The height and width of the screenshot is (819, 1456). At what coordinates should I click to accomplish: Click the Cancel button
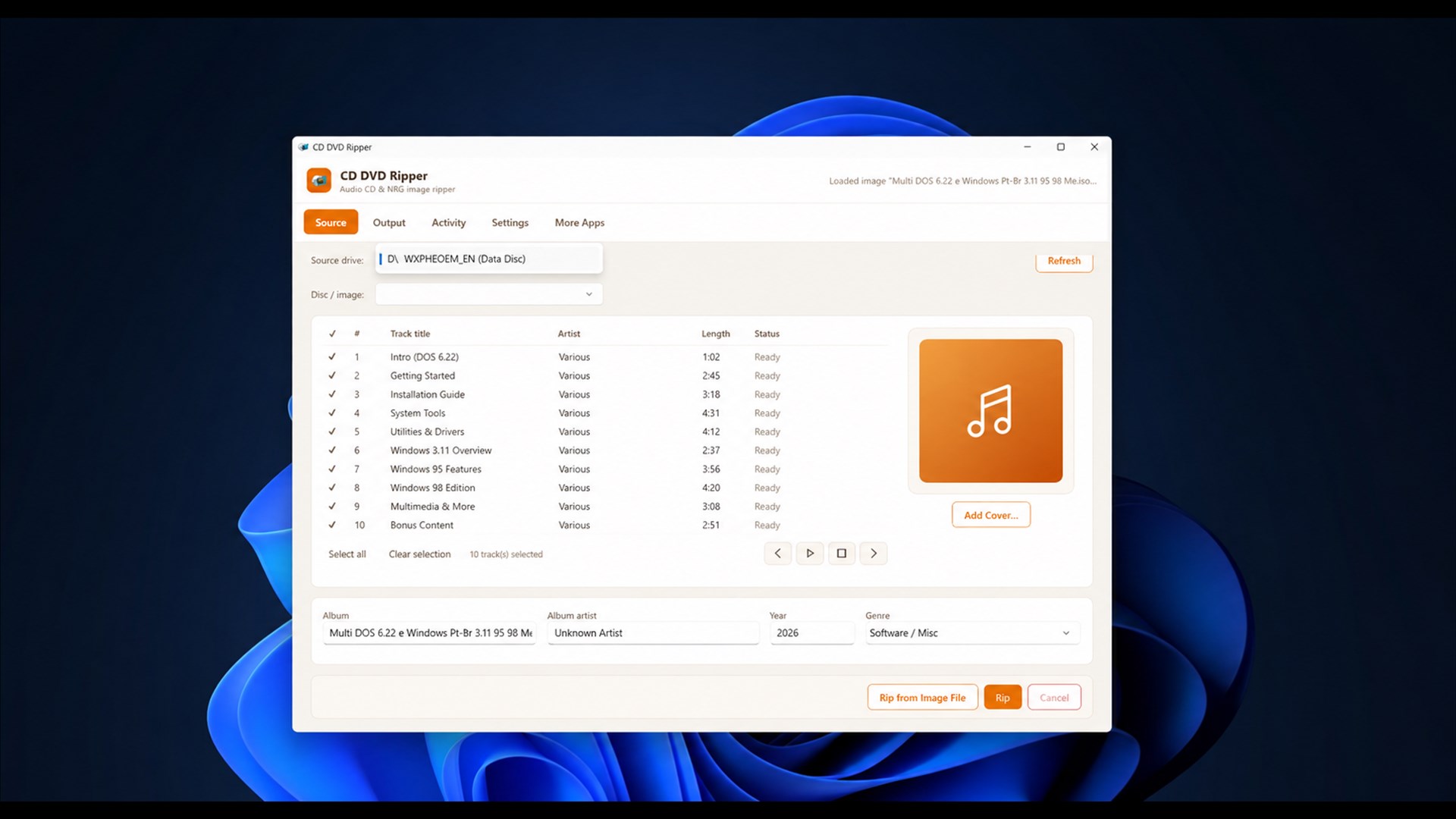coord(1054,698)
